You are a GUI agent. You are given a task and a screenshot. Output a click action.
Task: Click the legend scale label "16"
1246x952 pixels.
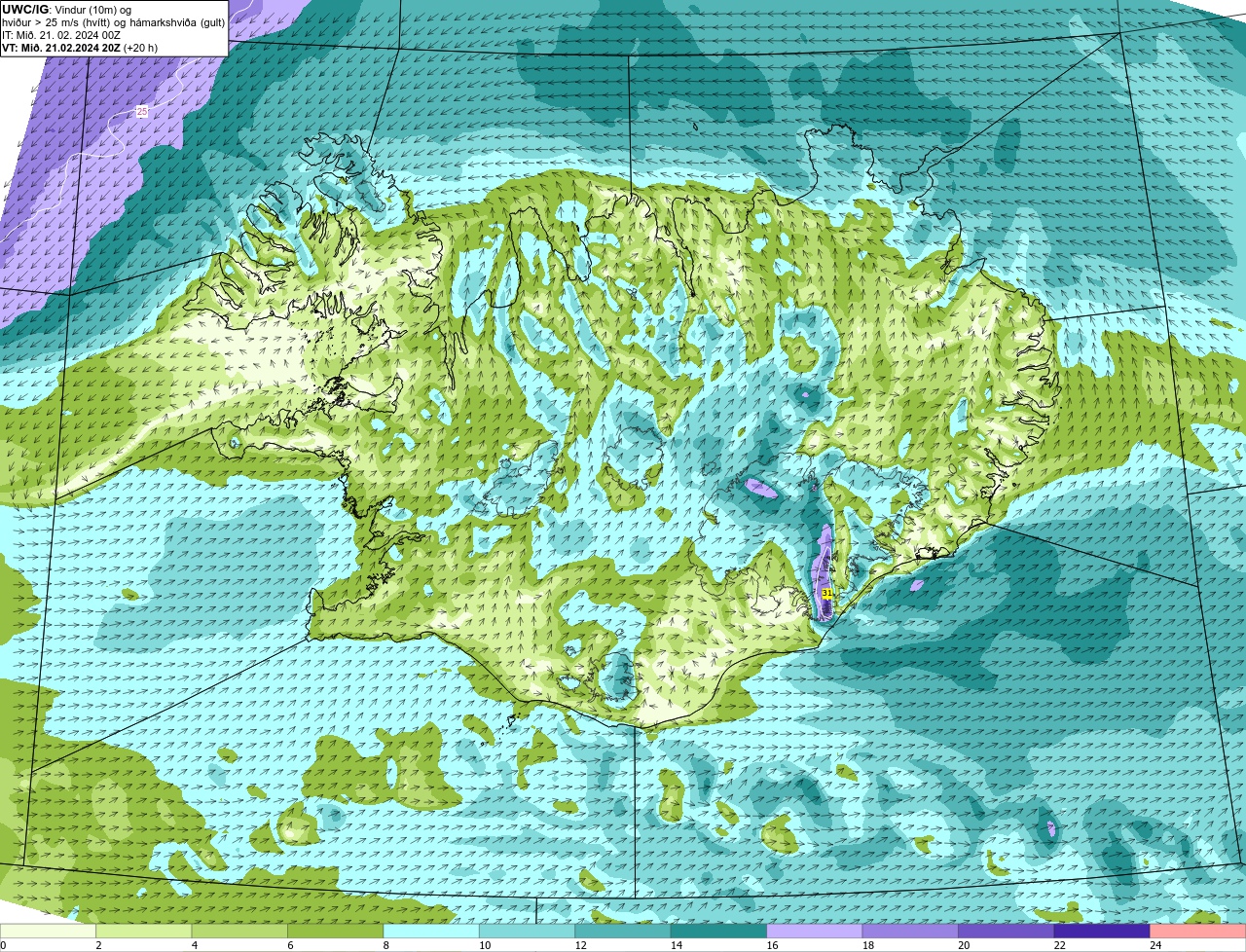click(x=772, y=945)
